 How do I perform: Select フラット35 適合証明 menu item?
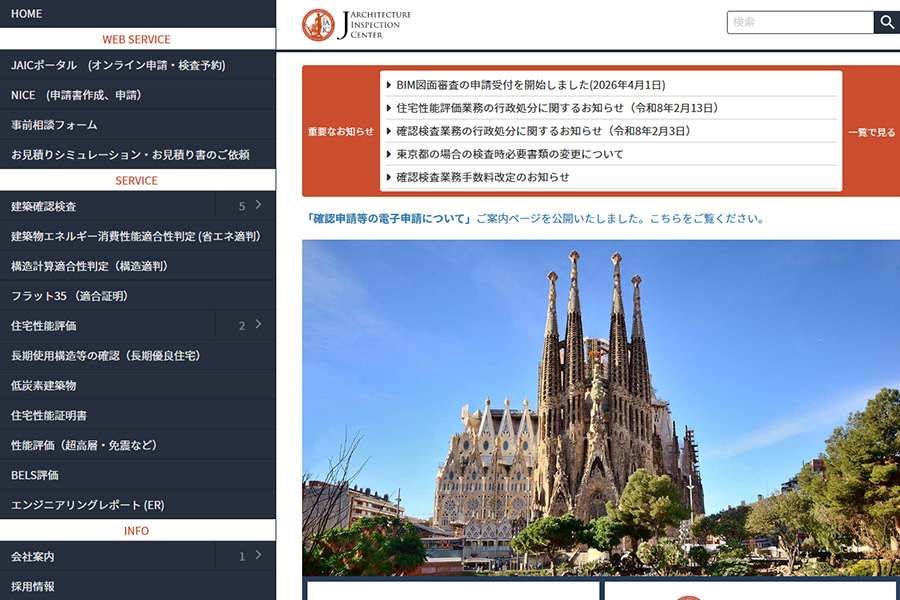pos(70,296)
